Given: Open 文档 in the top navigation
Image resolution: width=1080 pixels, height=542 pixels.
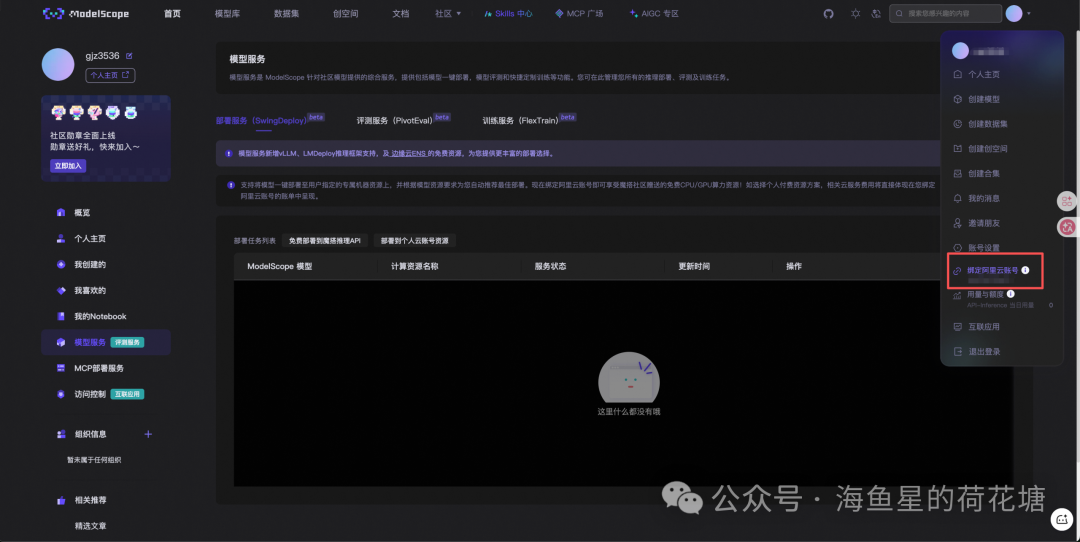Looking at the screenshot, I should (400, 14).
